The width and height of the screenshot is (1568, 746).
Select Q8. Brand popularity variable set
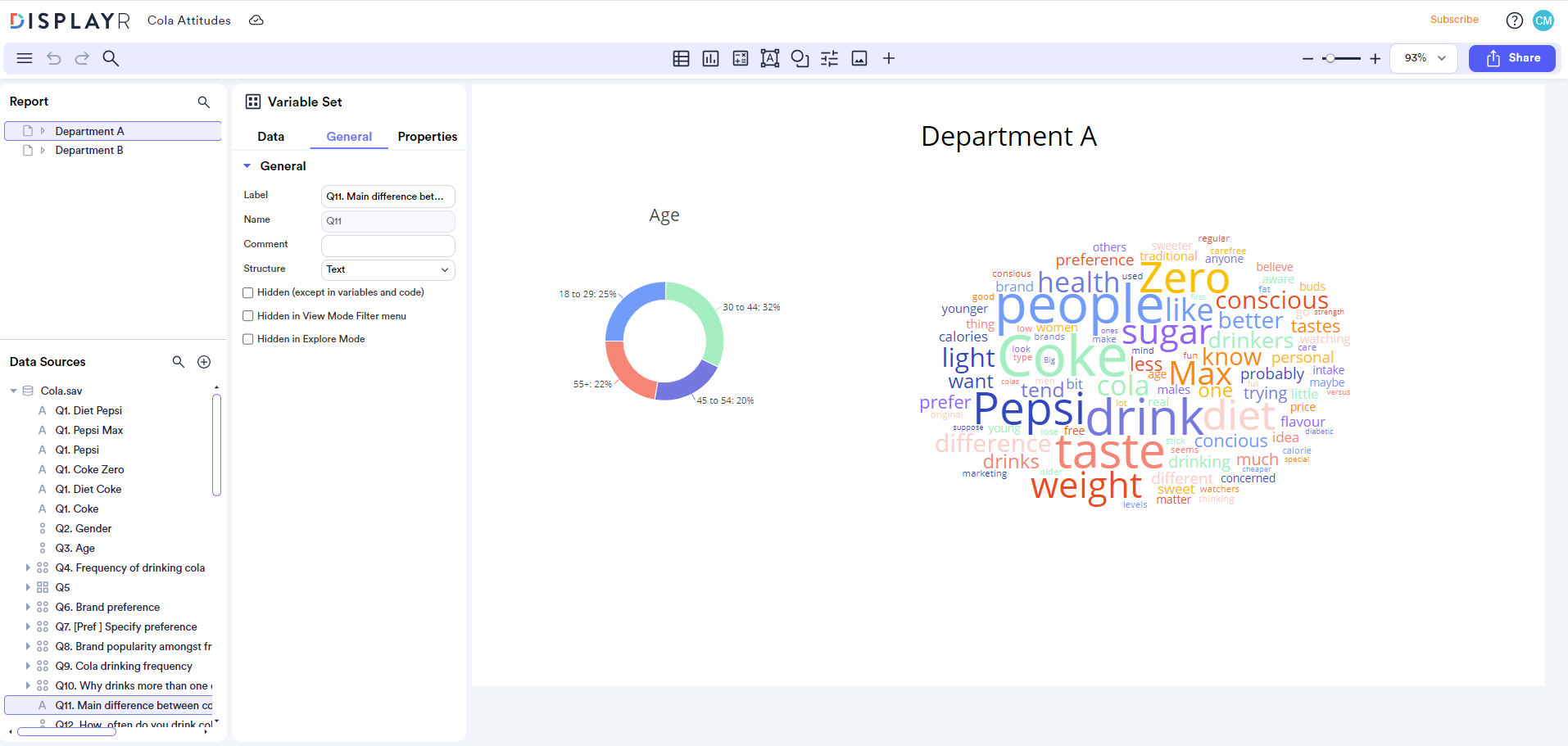[x=134, y=646]
